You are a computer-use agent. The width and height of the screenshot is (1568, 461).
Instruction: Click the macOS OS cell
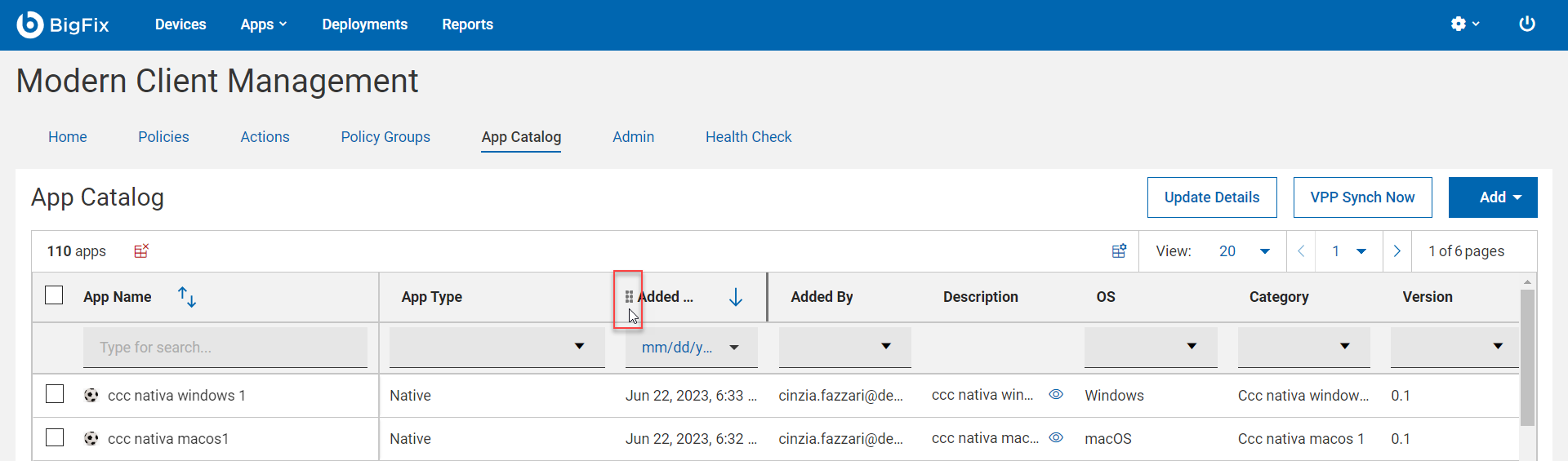(1108, 438)
